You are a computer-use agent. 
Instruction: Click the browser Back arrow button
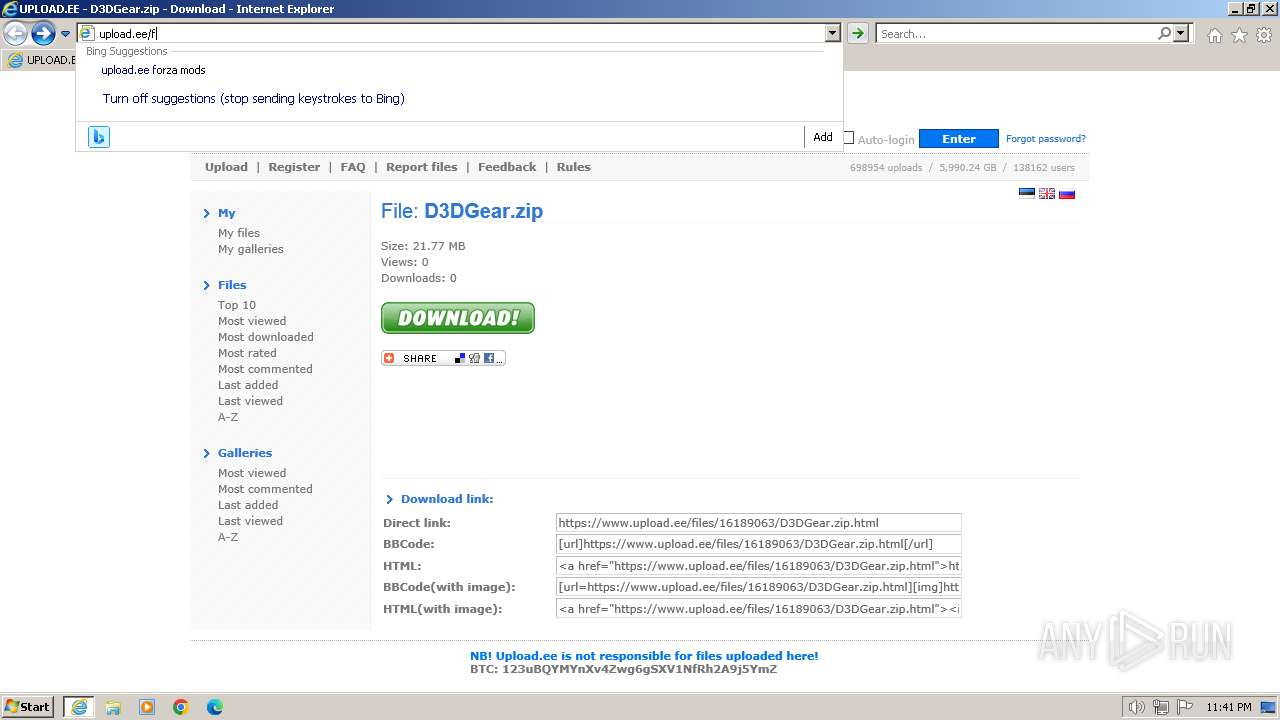[15, 34]
